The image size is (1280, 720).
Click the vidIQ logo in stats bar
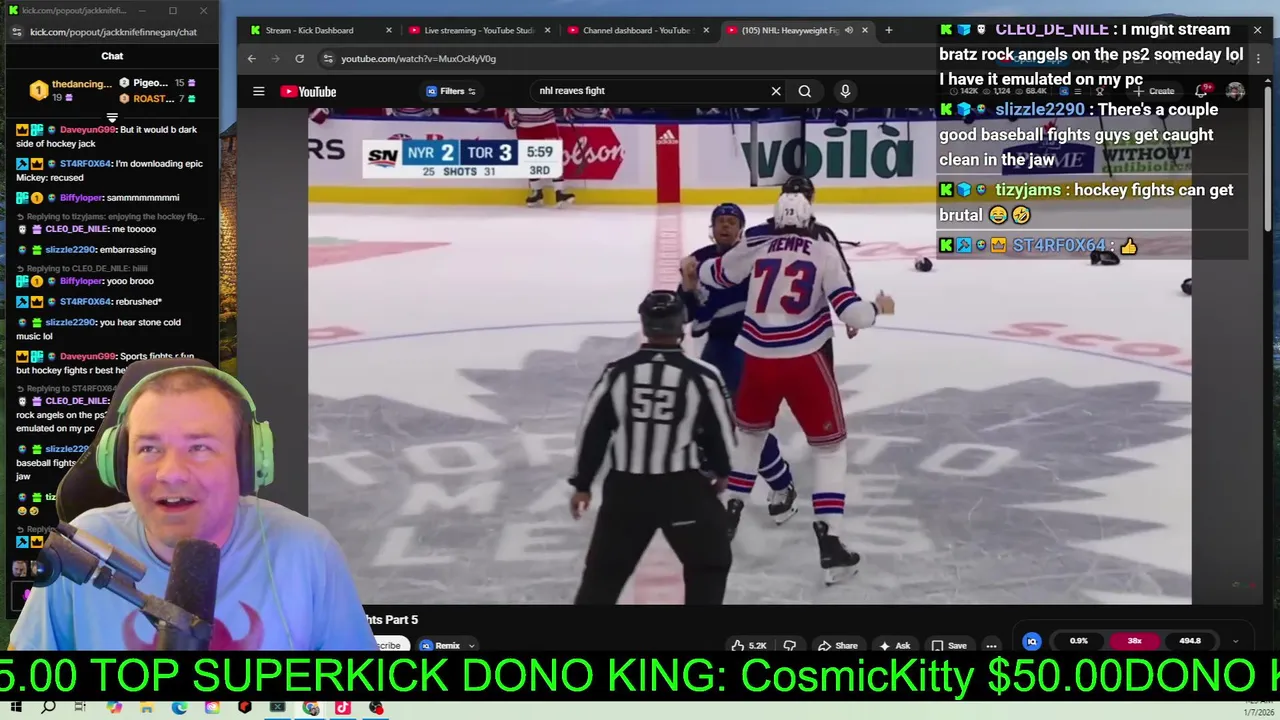coord(1032,641)
